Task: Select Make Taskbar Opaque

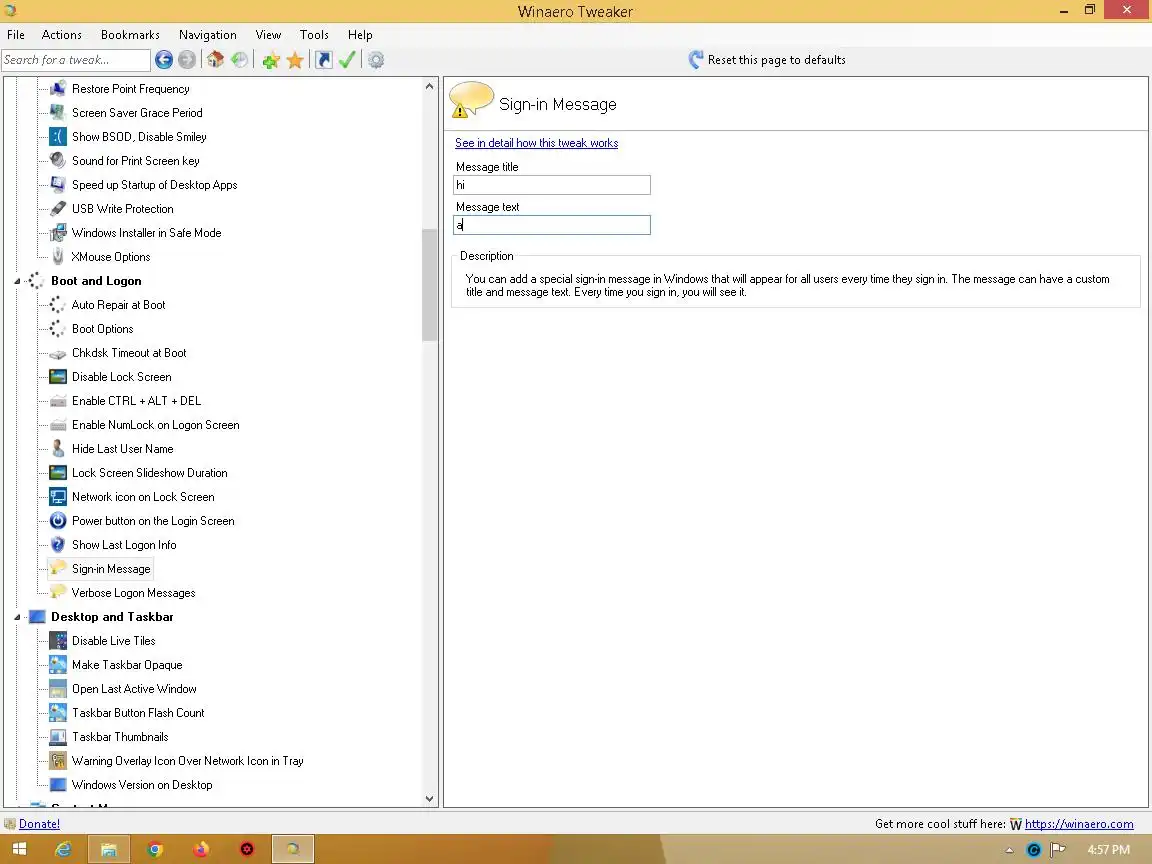Action: 126,665
